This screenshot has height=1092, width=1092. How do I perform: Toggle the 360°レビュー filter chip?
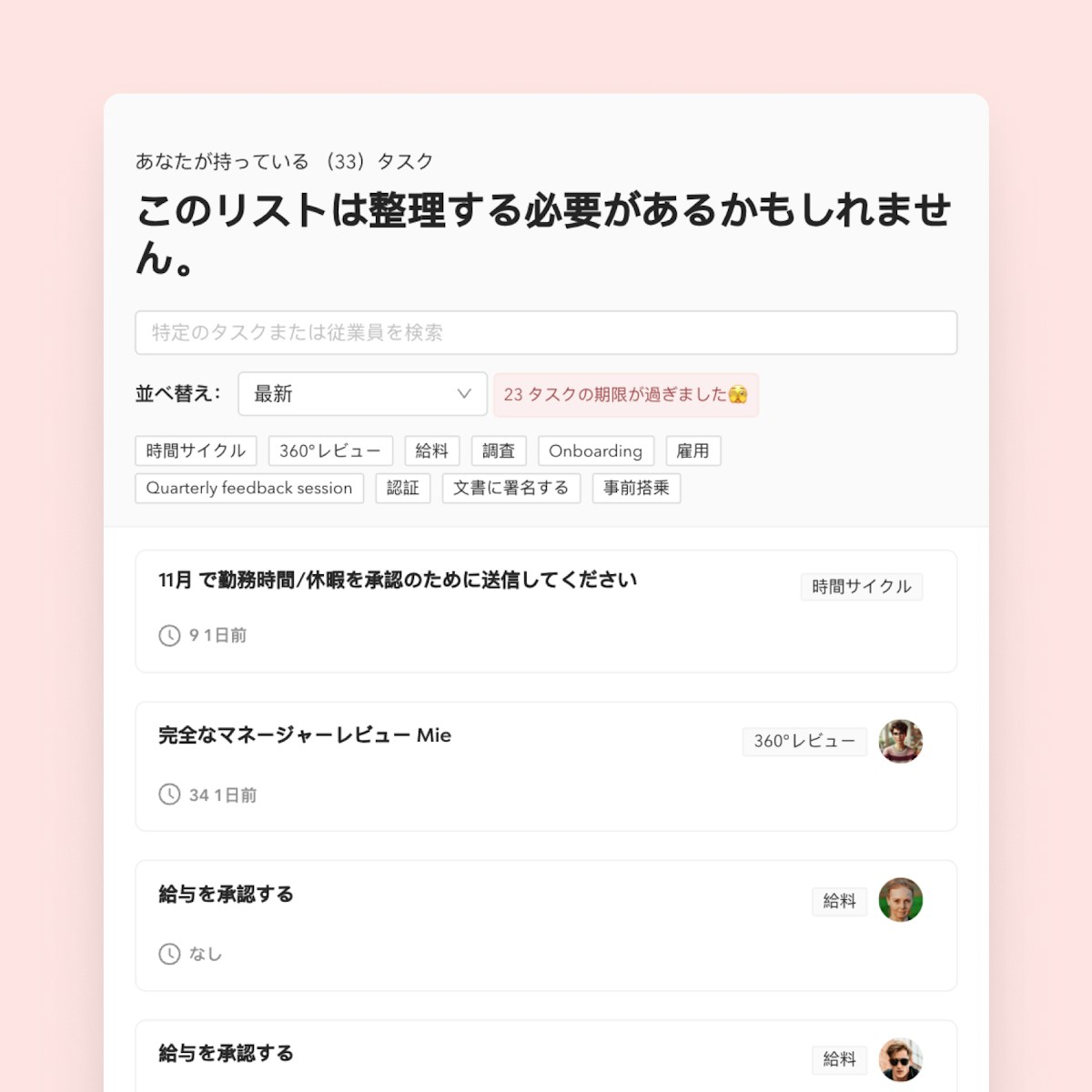pyautogui.click(x=330, y=450)
